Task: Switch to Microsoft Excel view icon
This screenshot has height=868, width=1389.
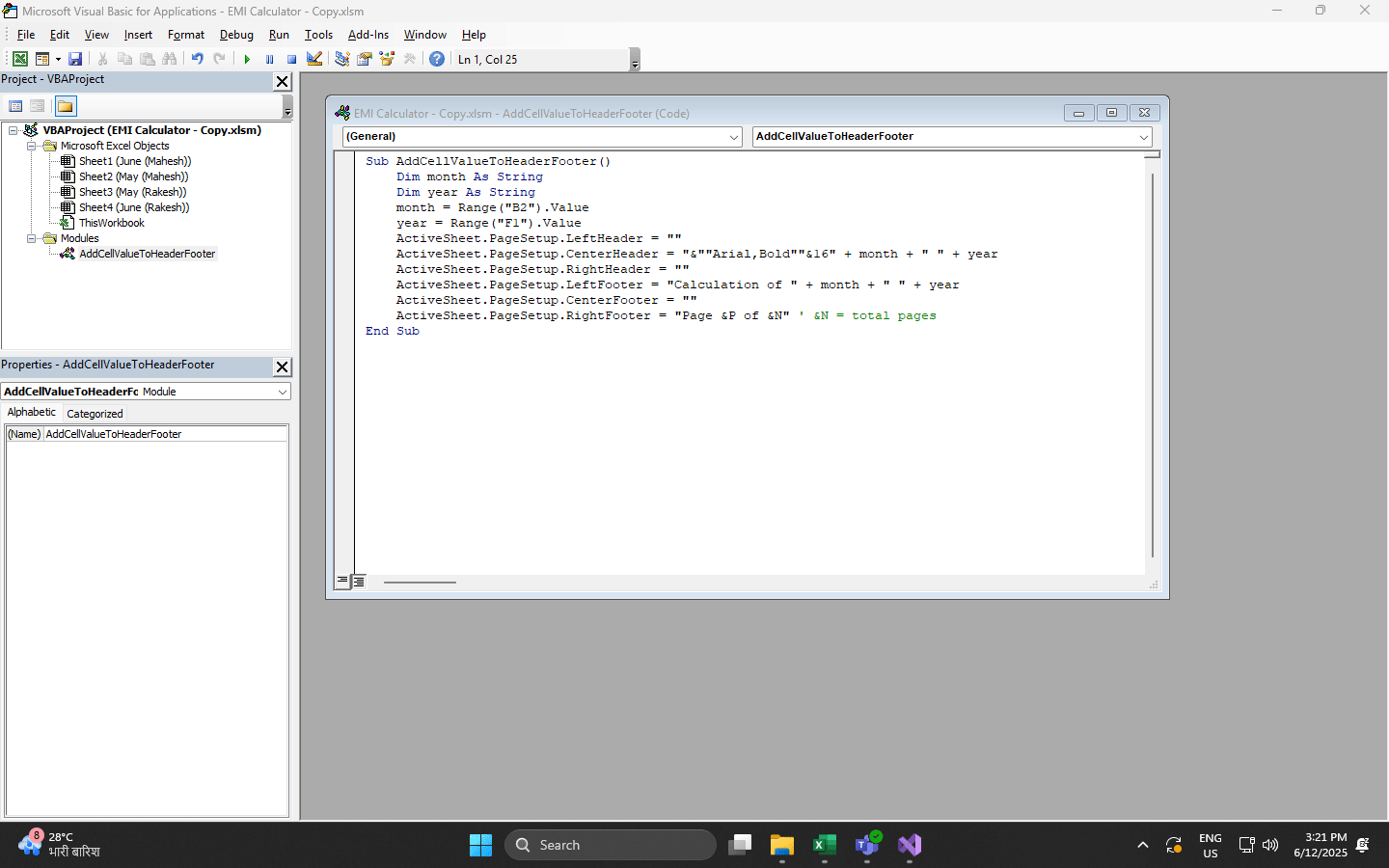Action: (x=19, y=59)
